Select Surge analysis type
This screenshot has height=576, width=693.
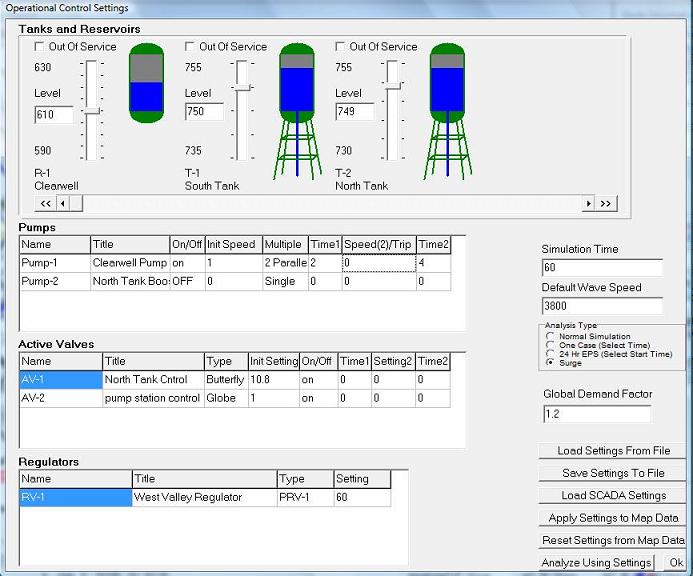550,363
